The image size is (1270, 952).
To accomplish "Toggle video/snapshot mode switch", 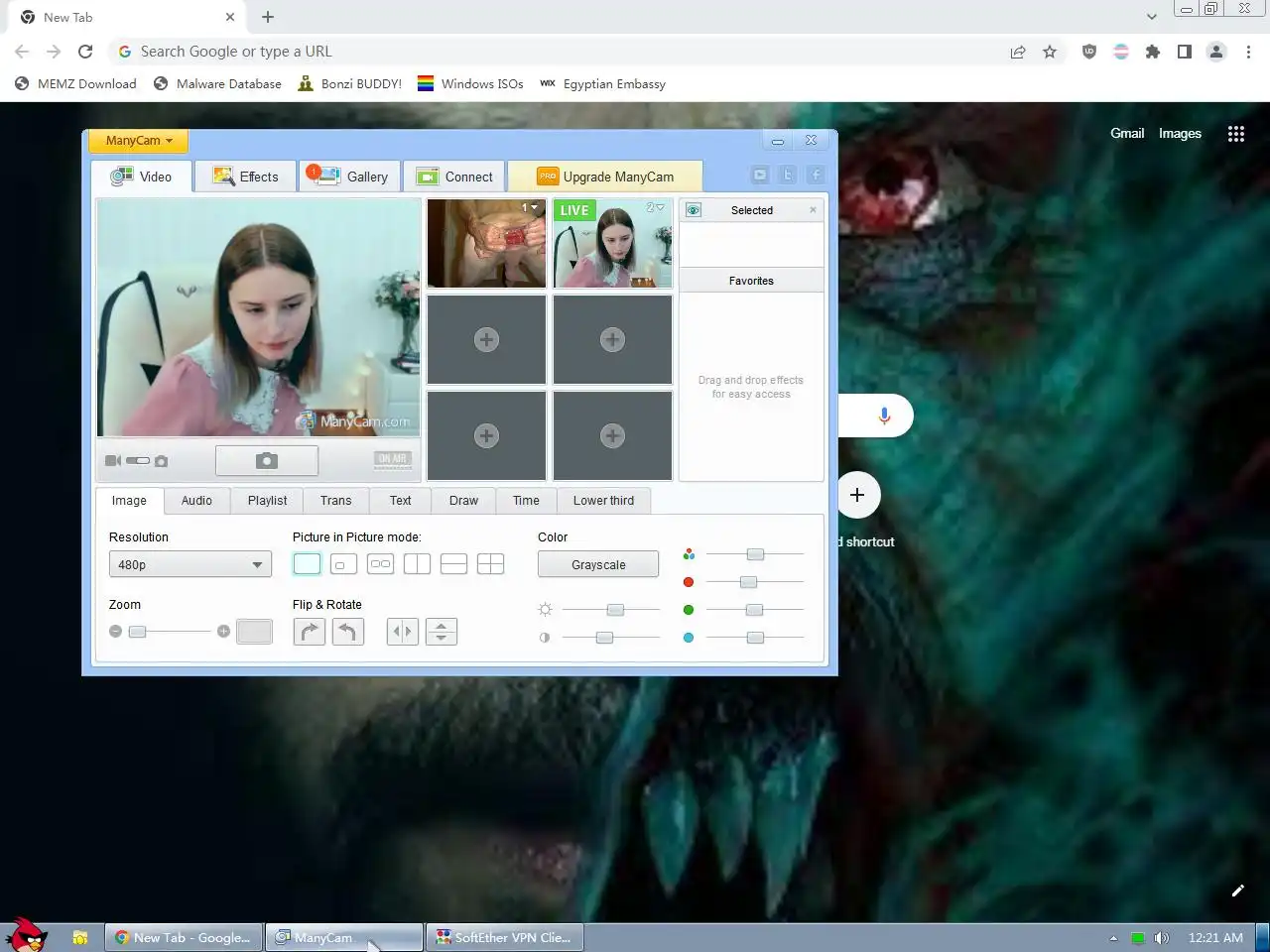I will point(138,460).
